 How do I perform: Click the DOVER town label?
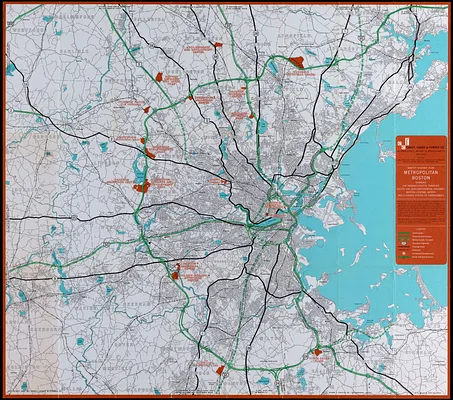coord(124,345)
